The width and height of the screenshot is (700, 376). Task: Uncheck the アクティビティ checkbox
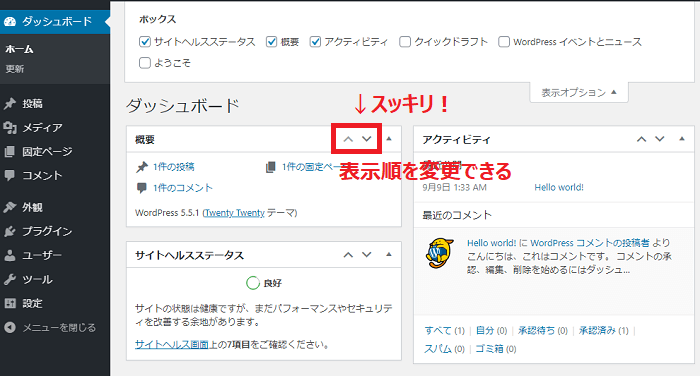coord(315,42)
